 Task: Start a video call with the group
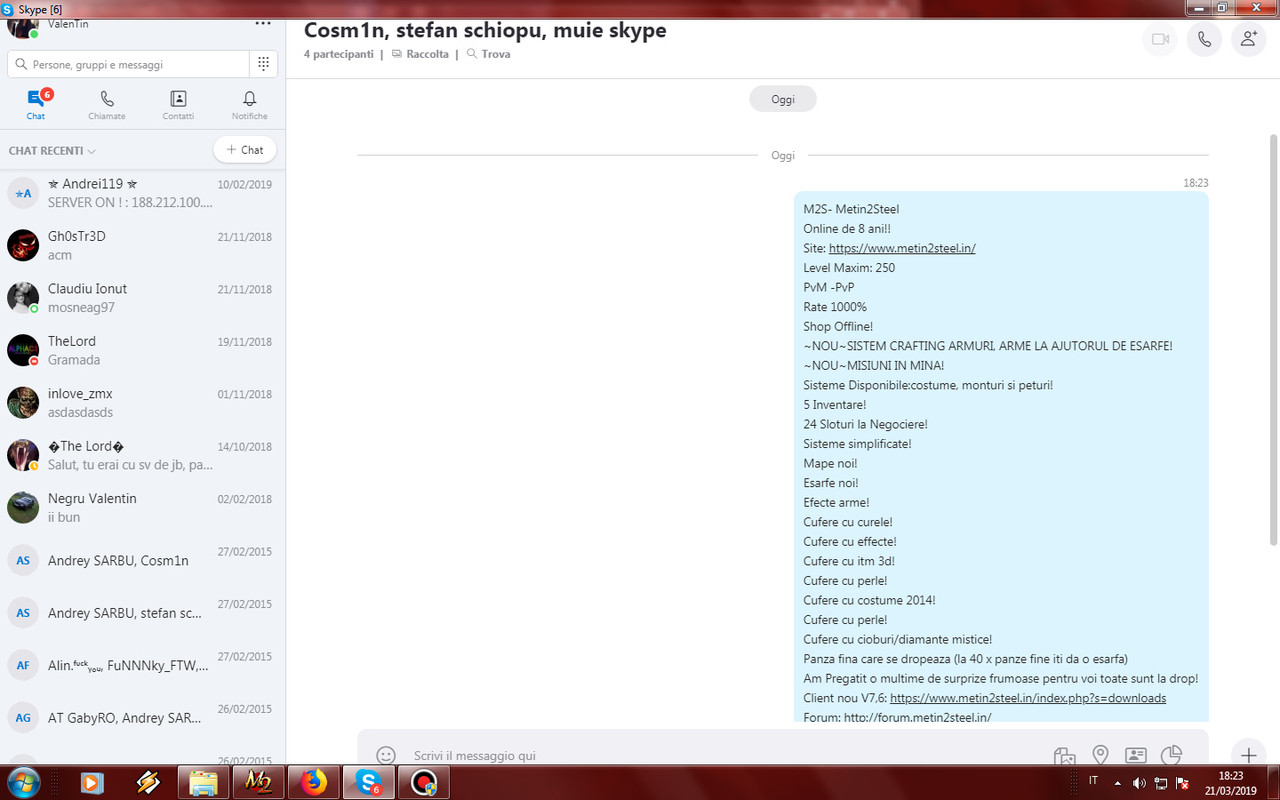(x=1160, y=39)
